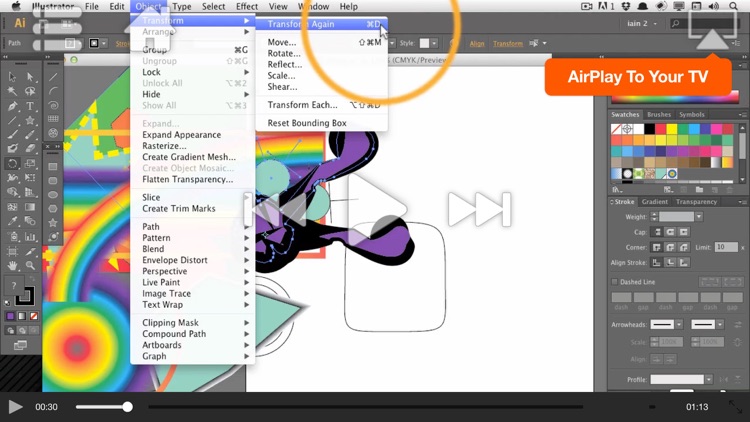Image resolution: width=750 pixels, height=422 pixels.
Task: Select the Hand tool
Action: coord(12,265)
